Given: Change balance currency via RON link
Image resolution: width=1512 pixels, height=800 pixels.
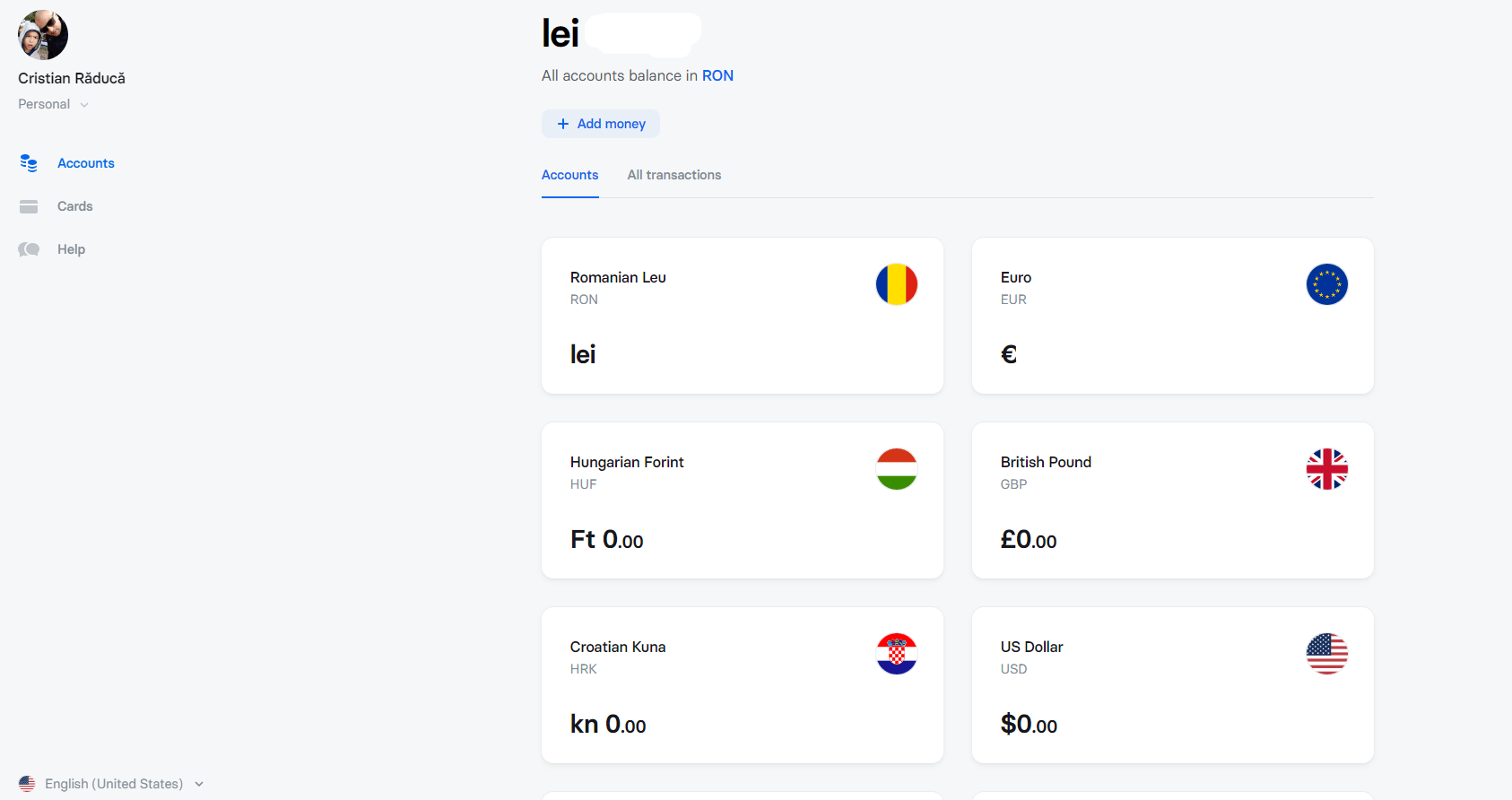Looking at the screenshot, I should coord(717,75).
